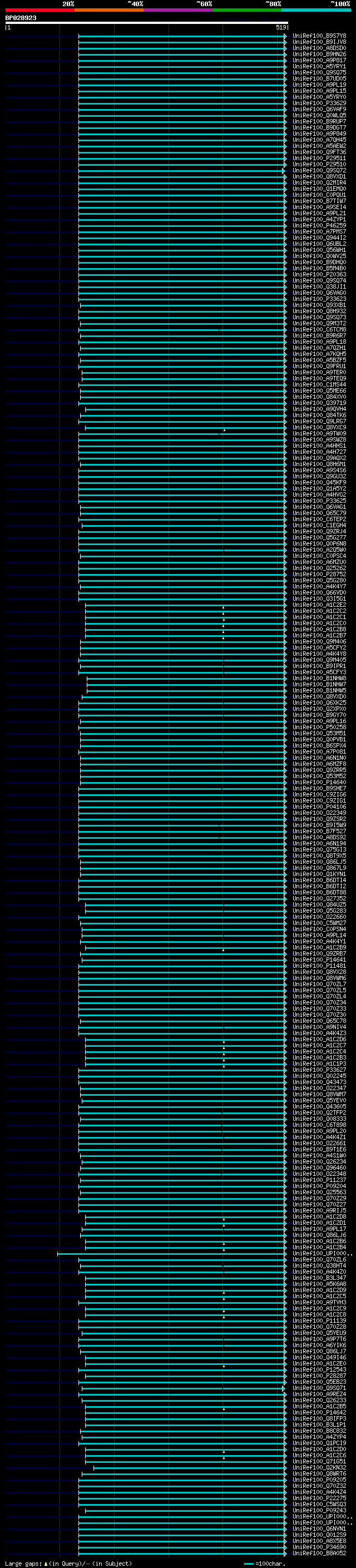
Task: Select UniRef100_P22275 label
Action: tap(319, 1498)
